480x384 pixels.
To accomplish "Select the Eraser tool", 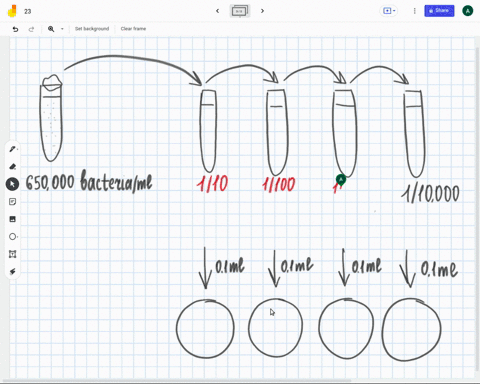I will click(x=13, y=166).
